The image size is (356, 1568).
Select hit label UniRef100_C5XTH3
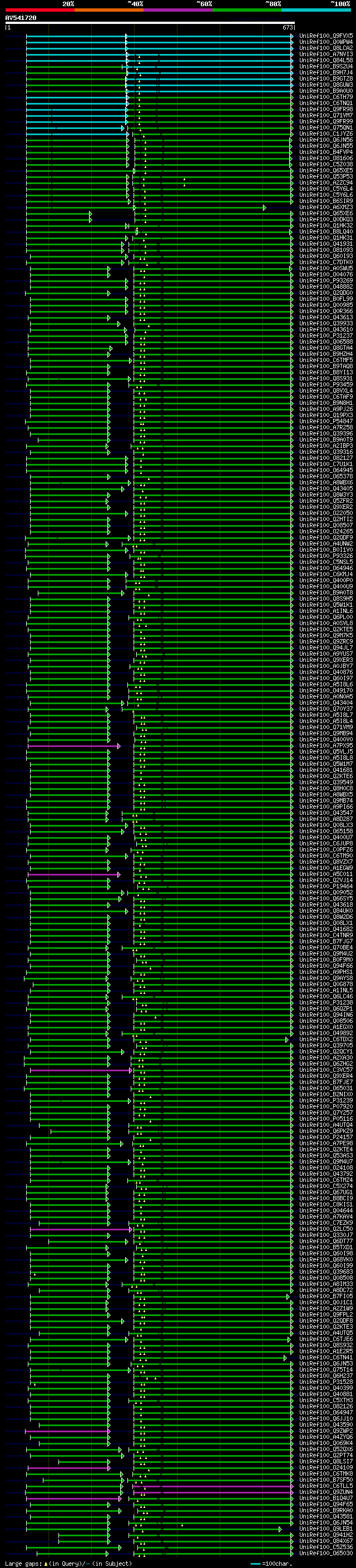click(326, 1400)
